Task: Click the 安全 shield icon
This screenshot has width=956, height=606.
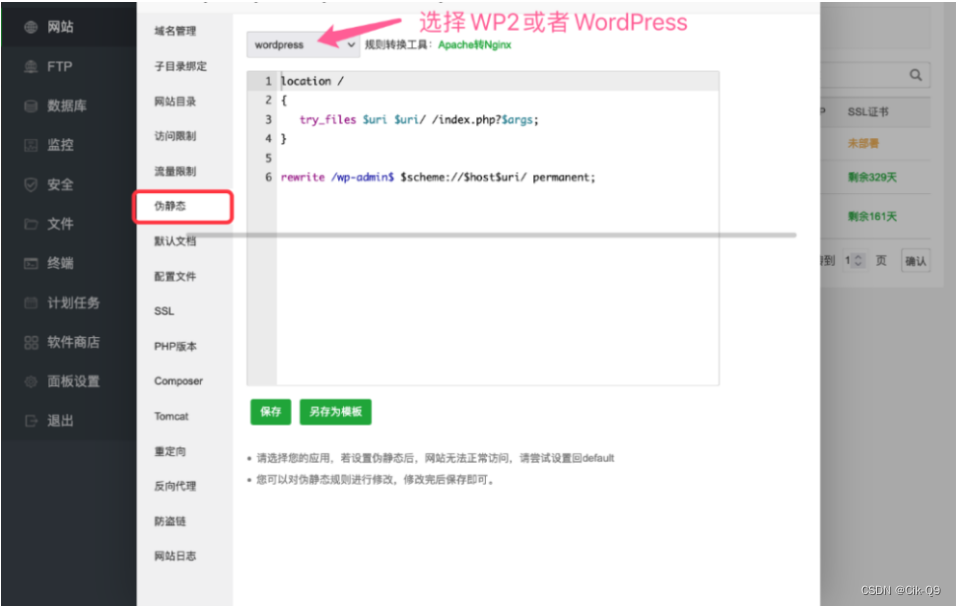Action: [x=30, y=185]
